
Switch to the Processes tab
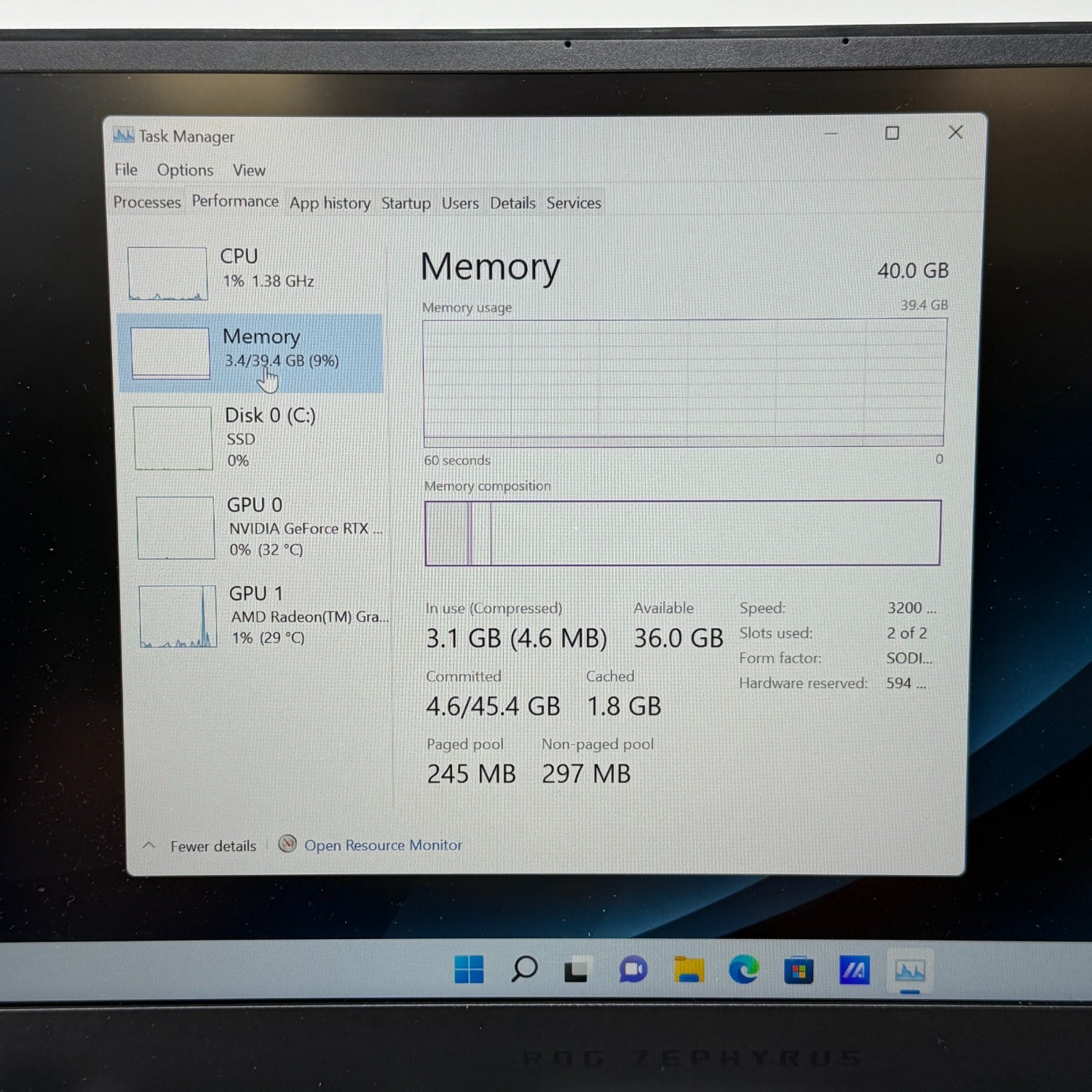pyautogui.click(x=147, y=202)
